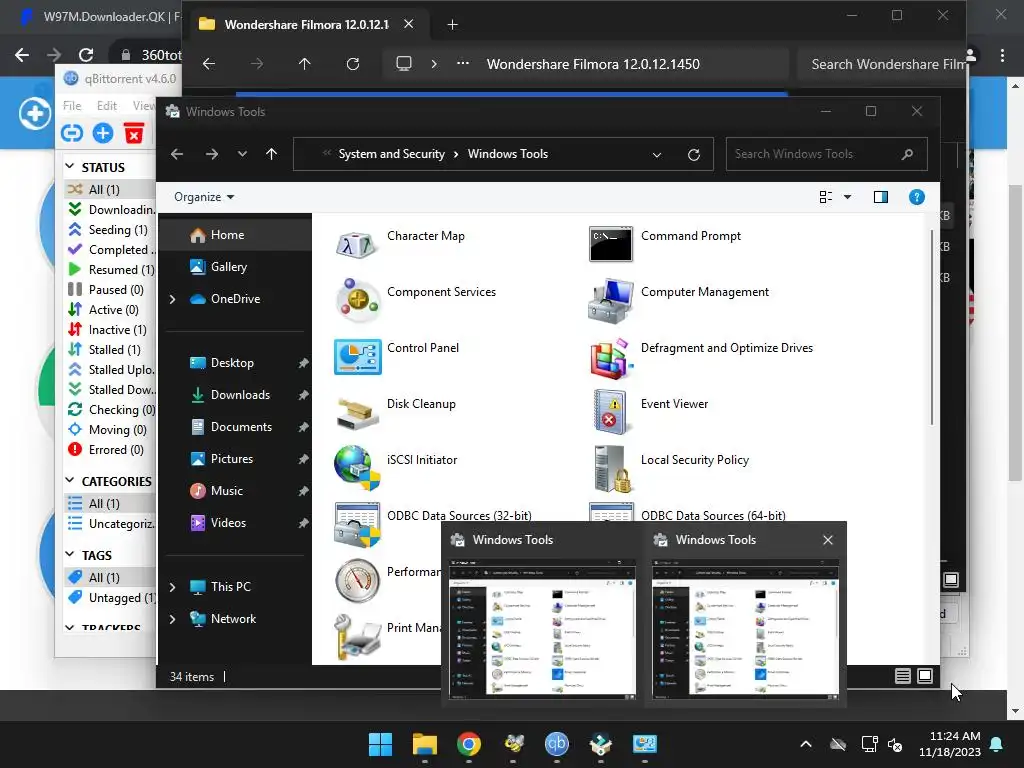Collapse the TAGS section in qBittorrent

(x=70, y=554)
